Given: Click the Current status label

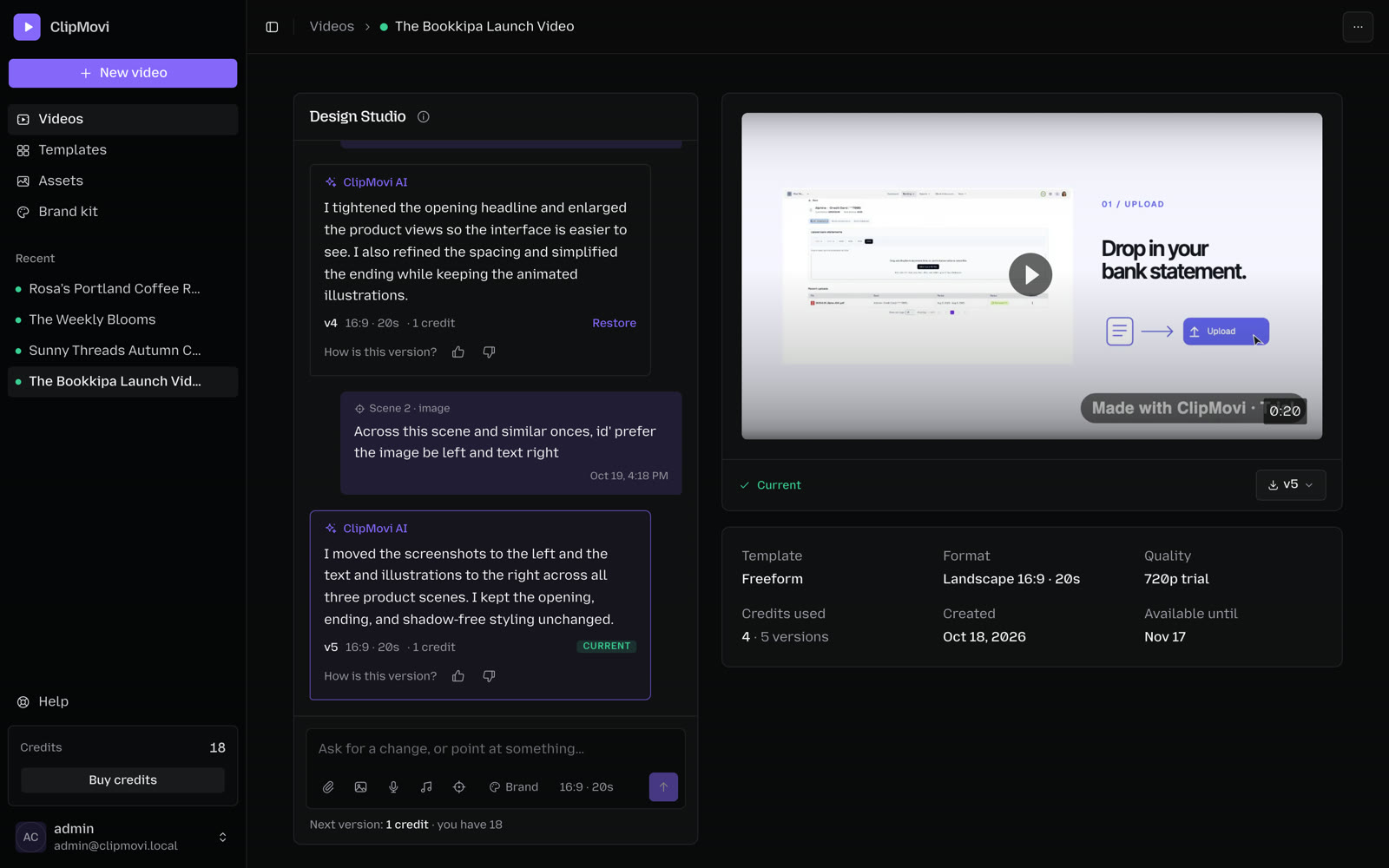Looking at the screenshot, I should coord(770,485).
